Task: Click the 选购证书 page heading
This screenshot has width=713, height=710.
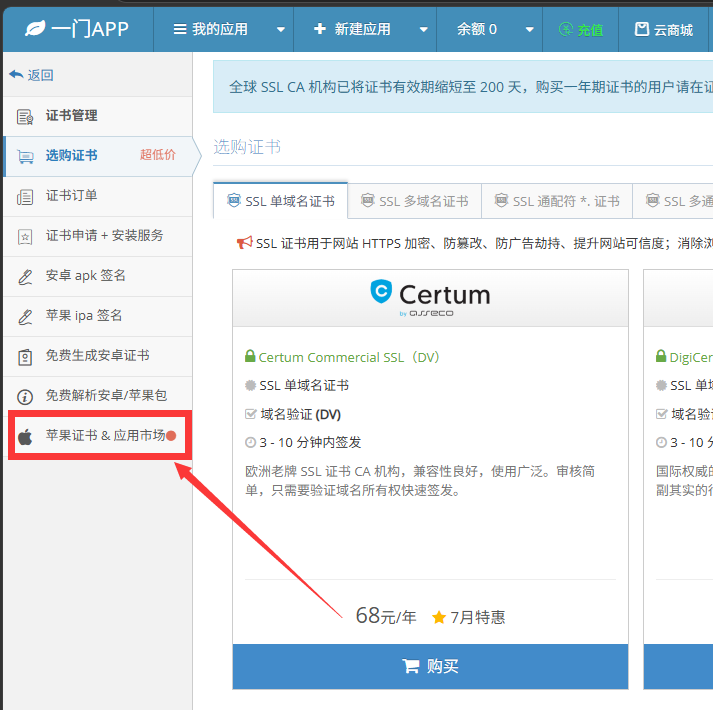Action: pos(247,147)
